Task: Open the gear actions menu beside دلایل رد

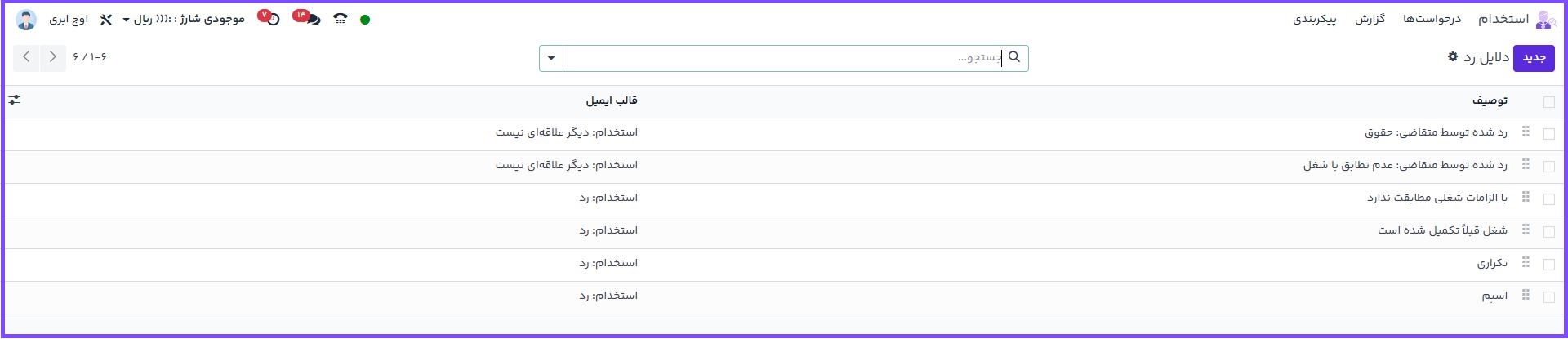Action: (1453, 57)
